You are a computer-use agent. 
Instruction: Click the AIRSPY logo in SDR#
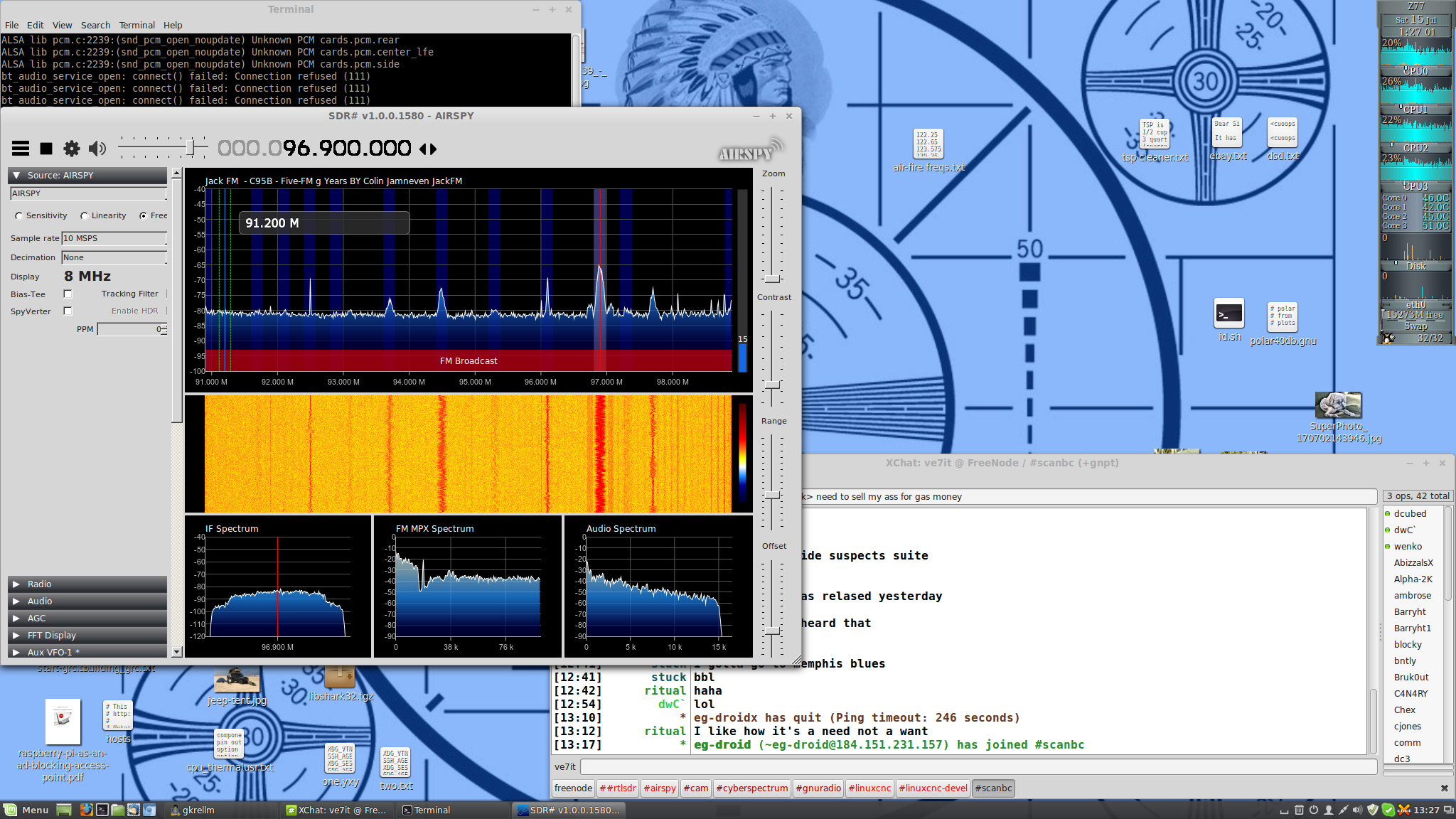point(750,149)
